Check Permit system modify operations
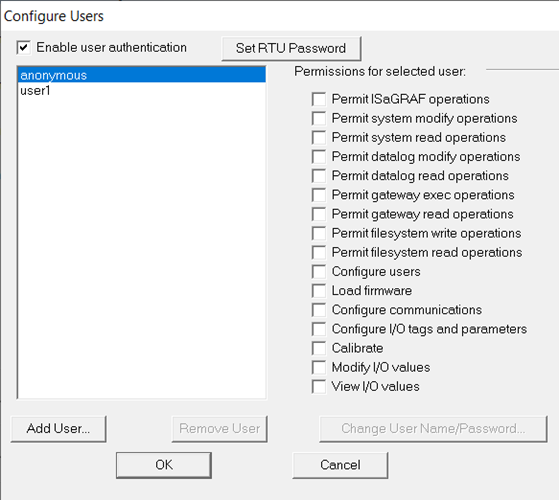The image size is (559, 500). click(x=319, y=118)
